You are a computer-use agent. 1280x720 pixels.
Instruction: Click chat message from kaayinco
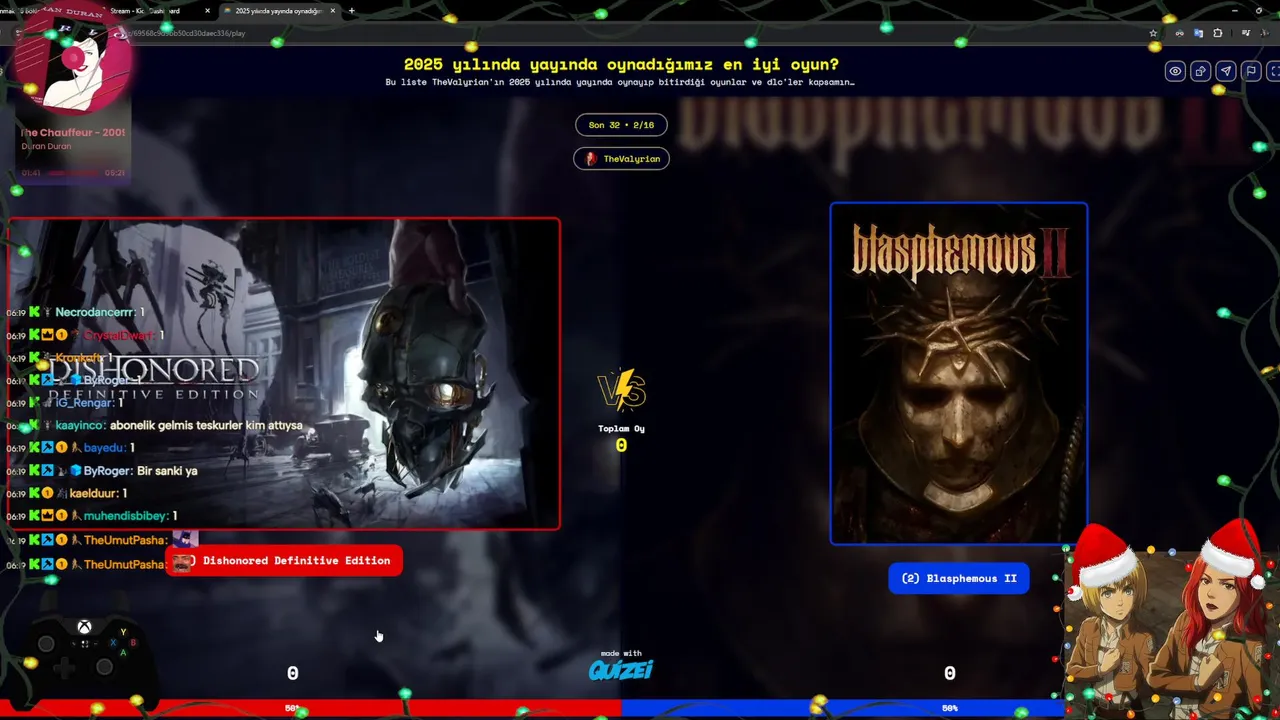tap(179, 425)
